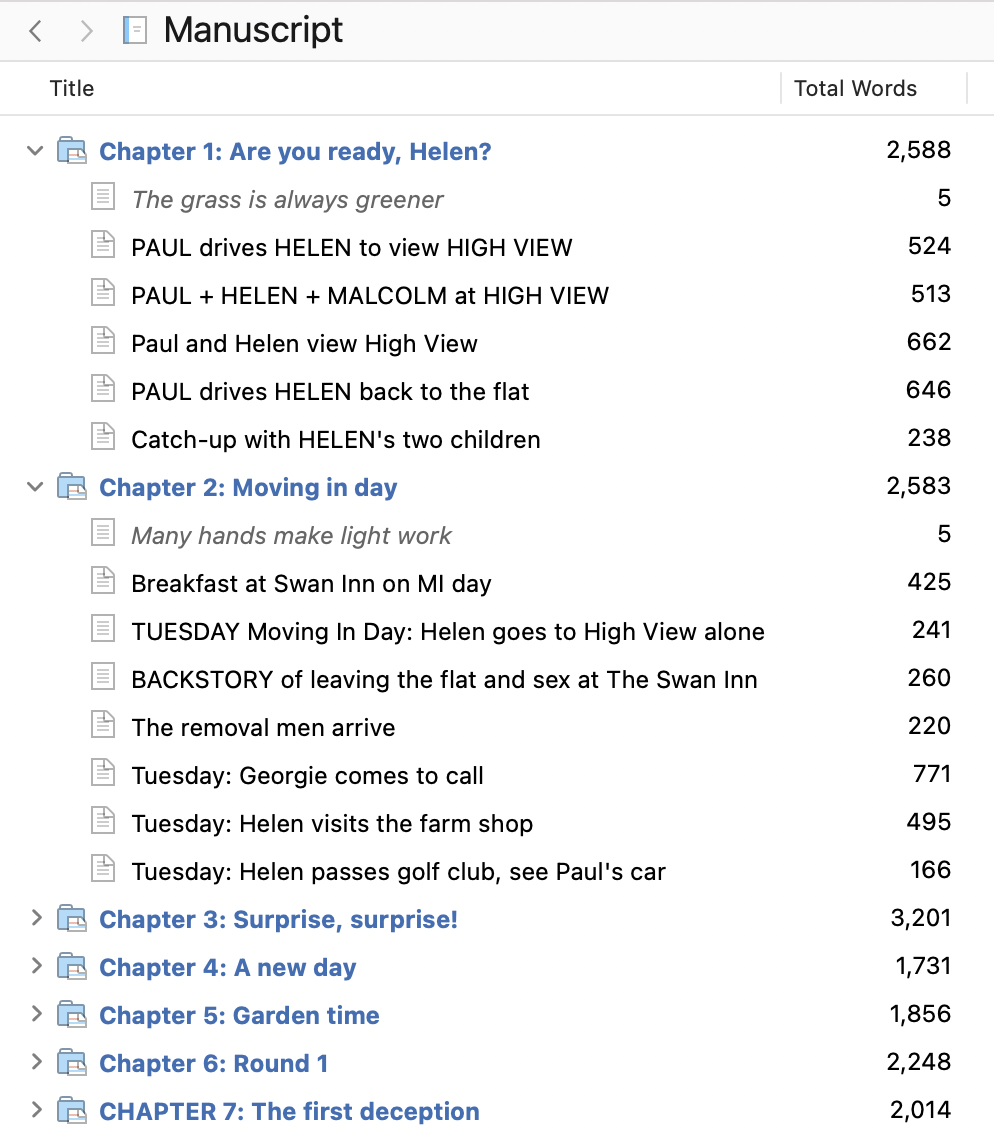Expand Chapter 3: Surprise, surprise!
994x1140 pixels.
[36, 918]
